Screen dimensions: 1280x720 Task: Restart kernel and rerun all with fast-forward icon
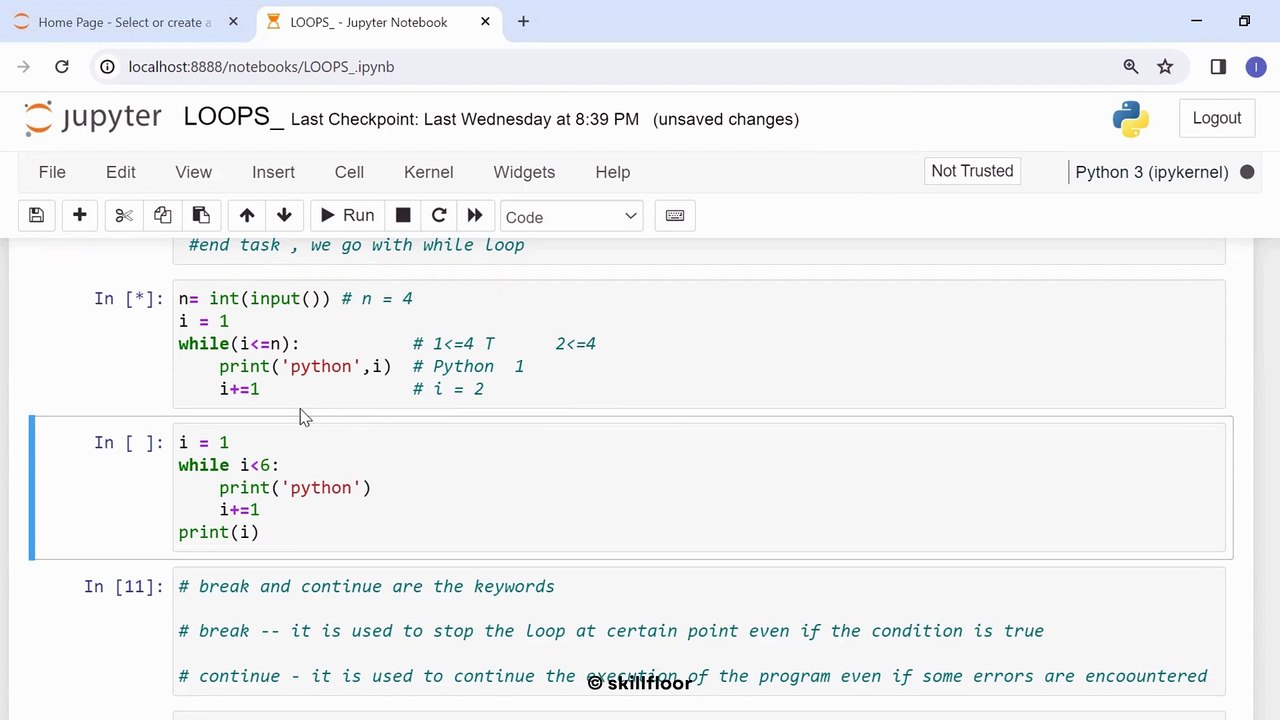click(475, 216)
